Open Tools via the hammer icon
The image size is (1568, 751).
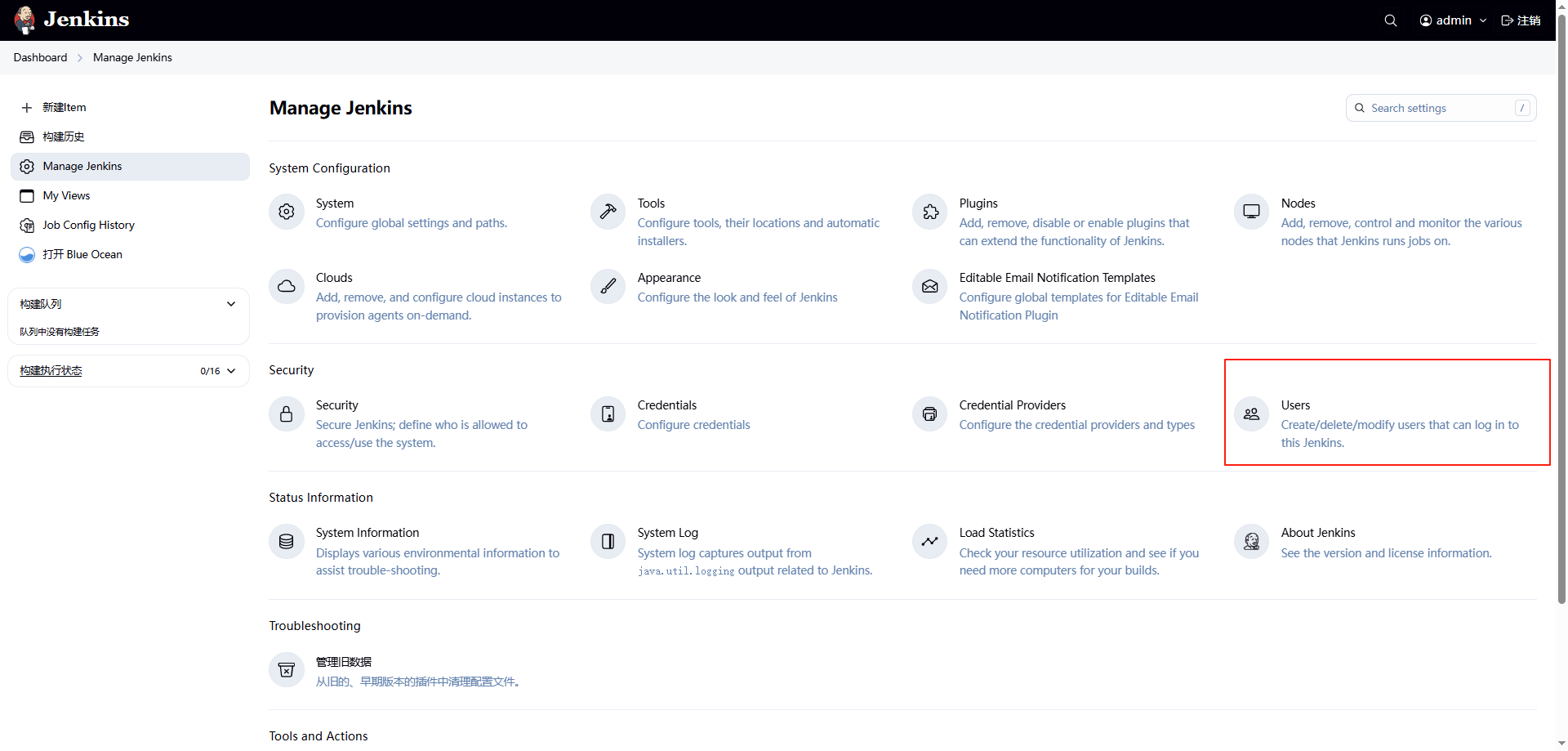point(608,212)
